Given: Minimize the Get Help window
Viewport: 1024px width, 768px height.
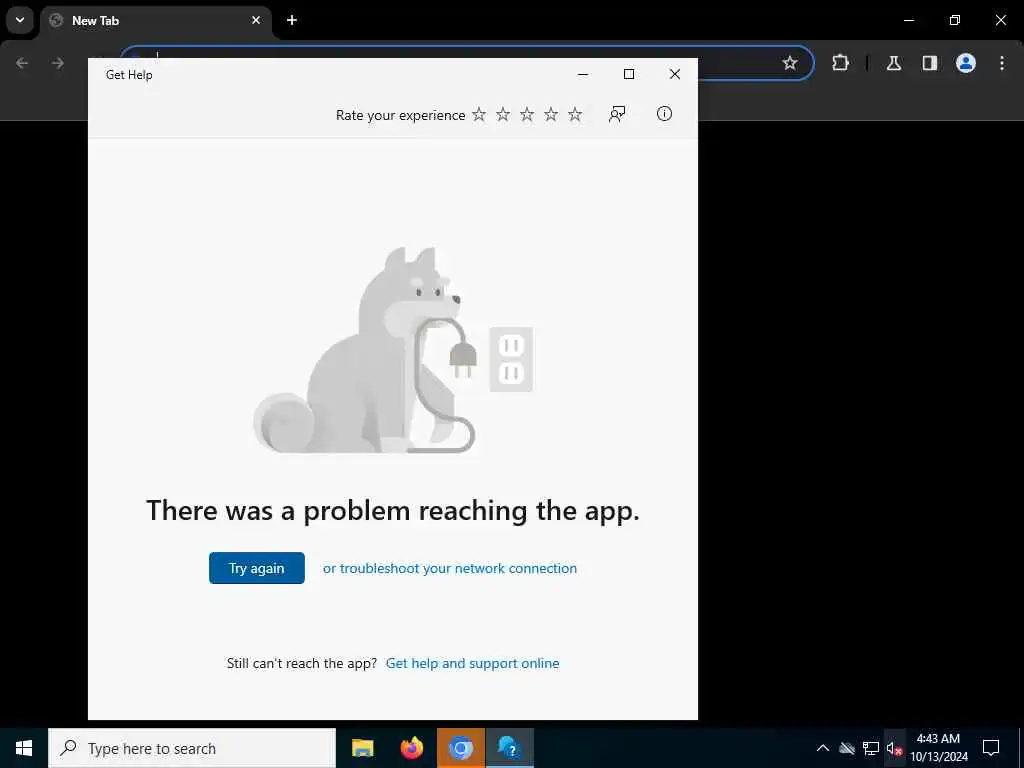Looking at the screenshot, I should click(583, 74).
